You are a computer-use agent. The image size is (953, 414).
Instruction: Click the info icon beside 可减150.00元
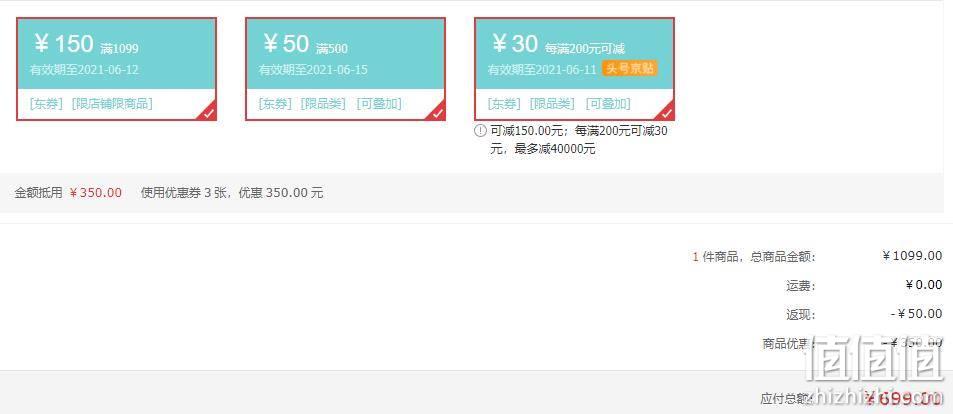click(481, 131)
